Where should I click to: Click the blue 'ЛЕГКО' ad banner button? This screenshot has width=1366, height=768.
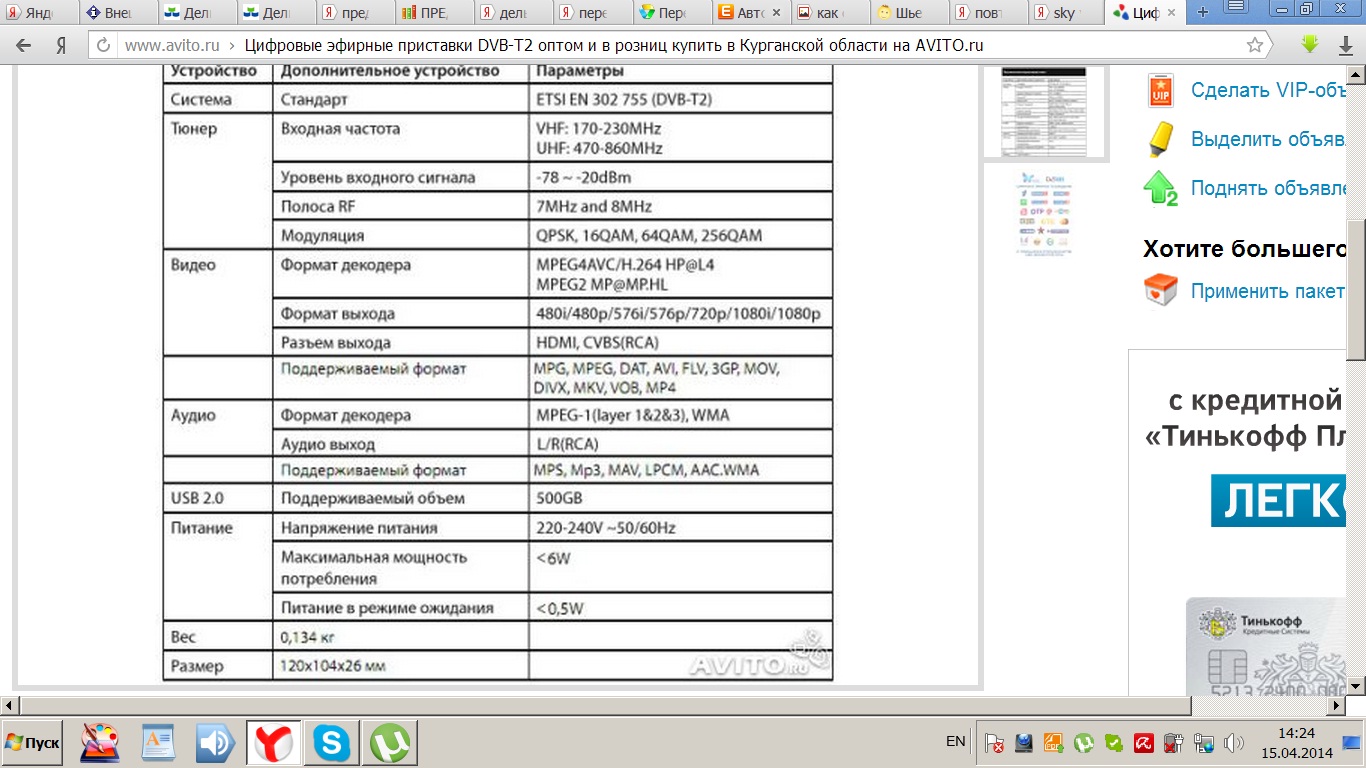[1277, 499]
